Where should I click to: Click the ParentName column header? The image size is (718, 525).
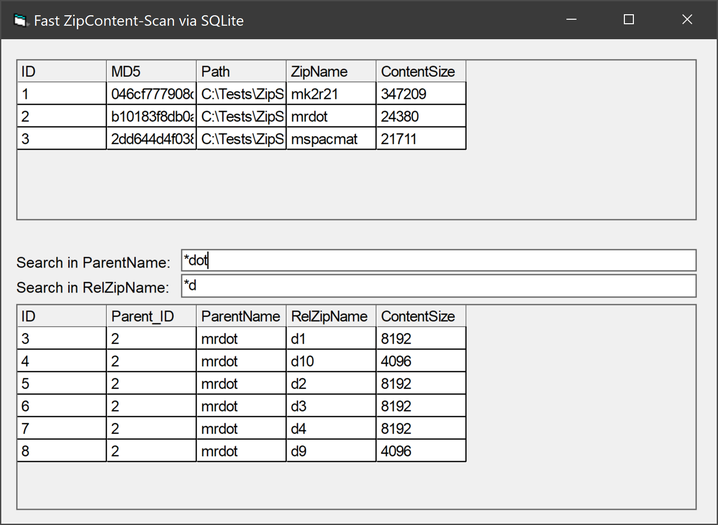(x=241, y=316)
